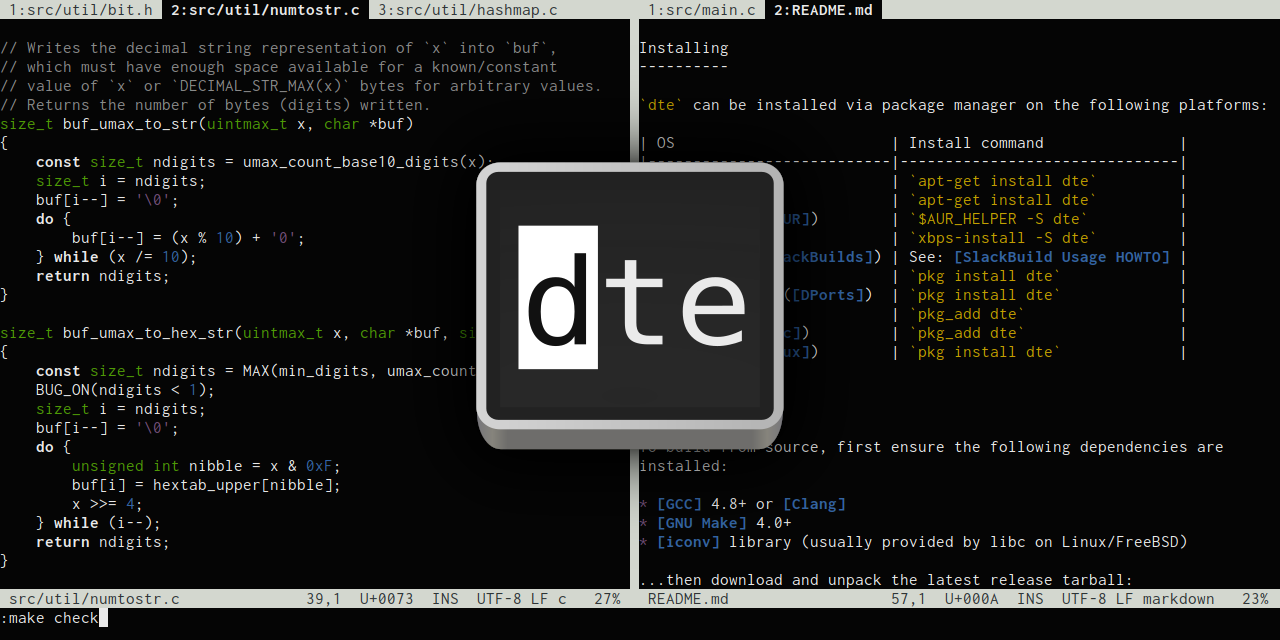
Task: Click the '57,1' cursor position indicator
Action: pyautogui.click(x=909, y=599)
